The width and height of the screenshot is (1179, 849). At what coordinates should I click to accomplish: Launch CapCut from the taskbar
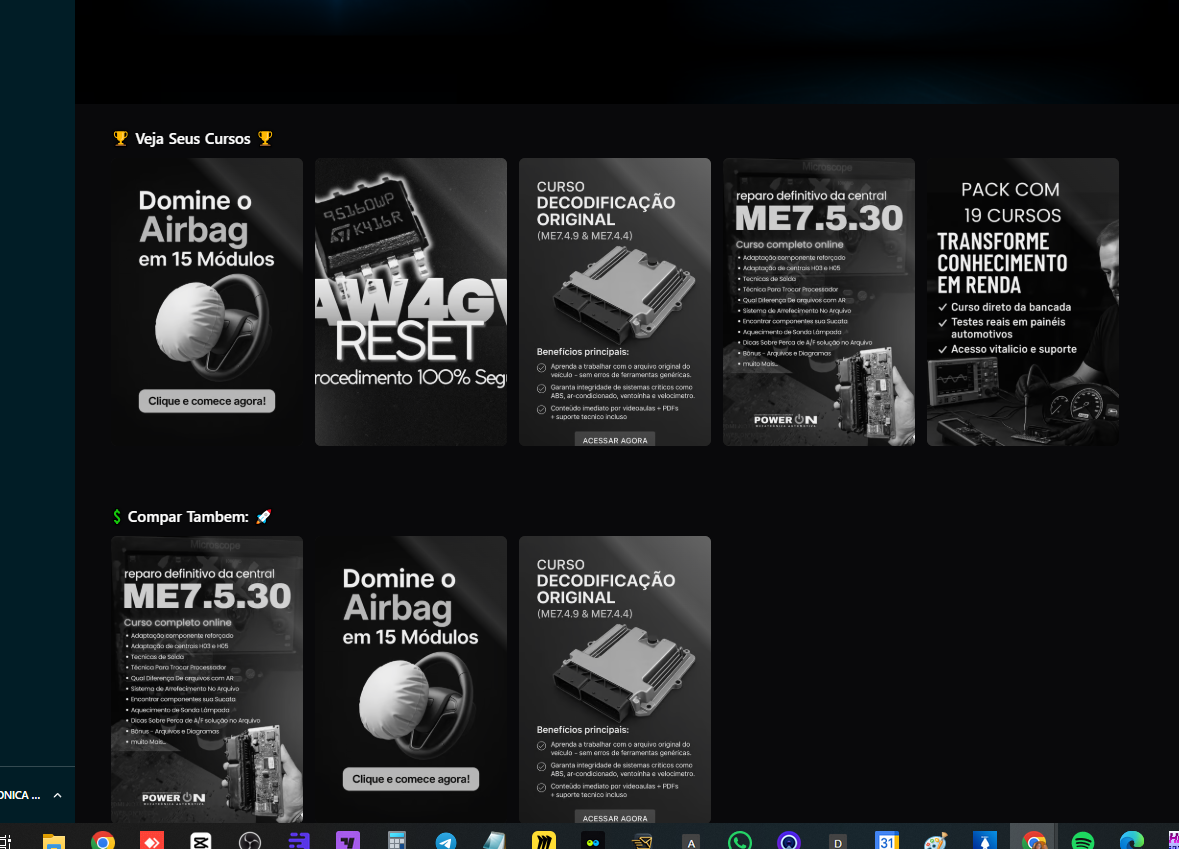[200, 841]
